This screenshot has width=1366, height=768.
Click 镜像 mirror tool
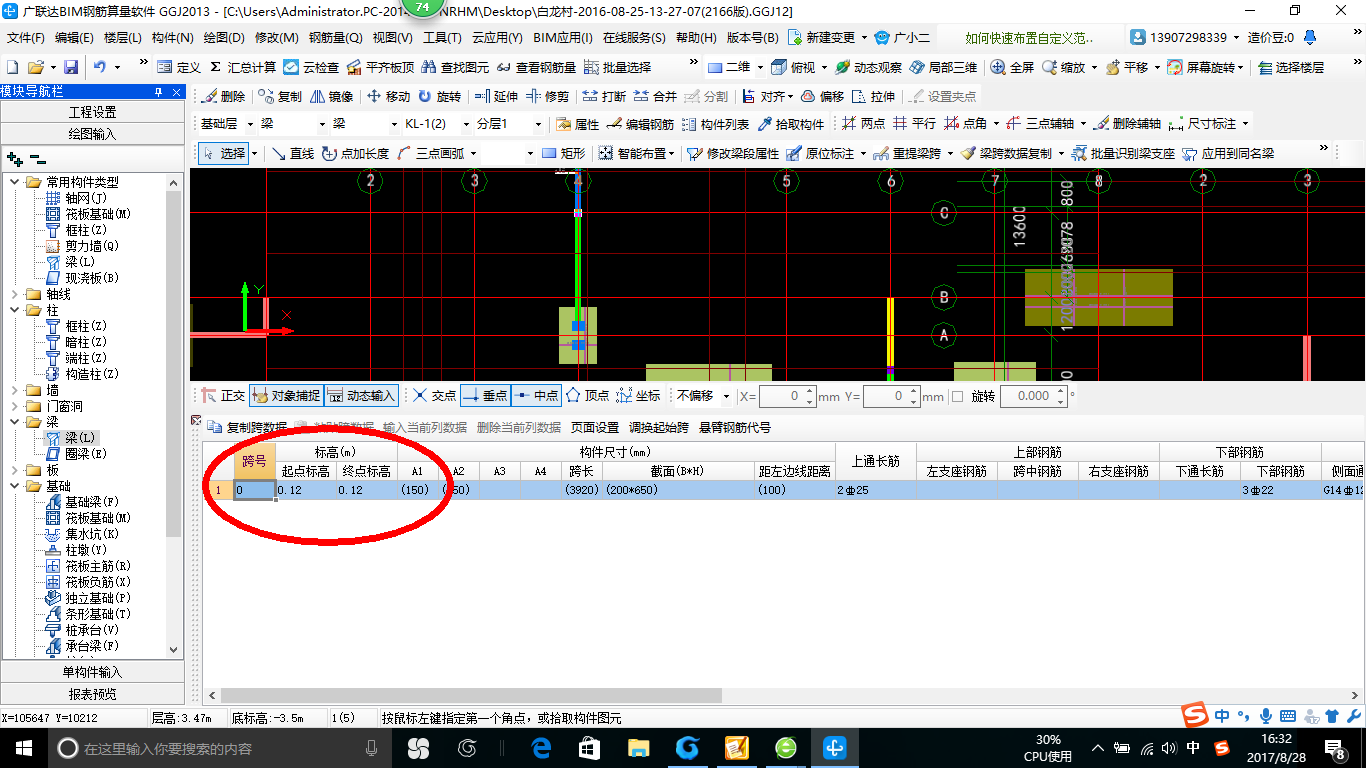(332, 97)
